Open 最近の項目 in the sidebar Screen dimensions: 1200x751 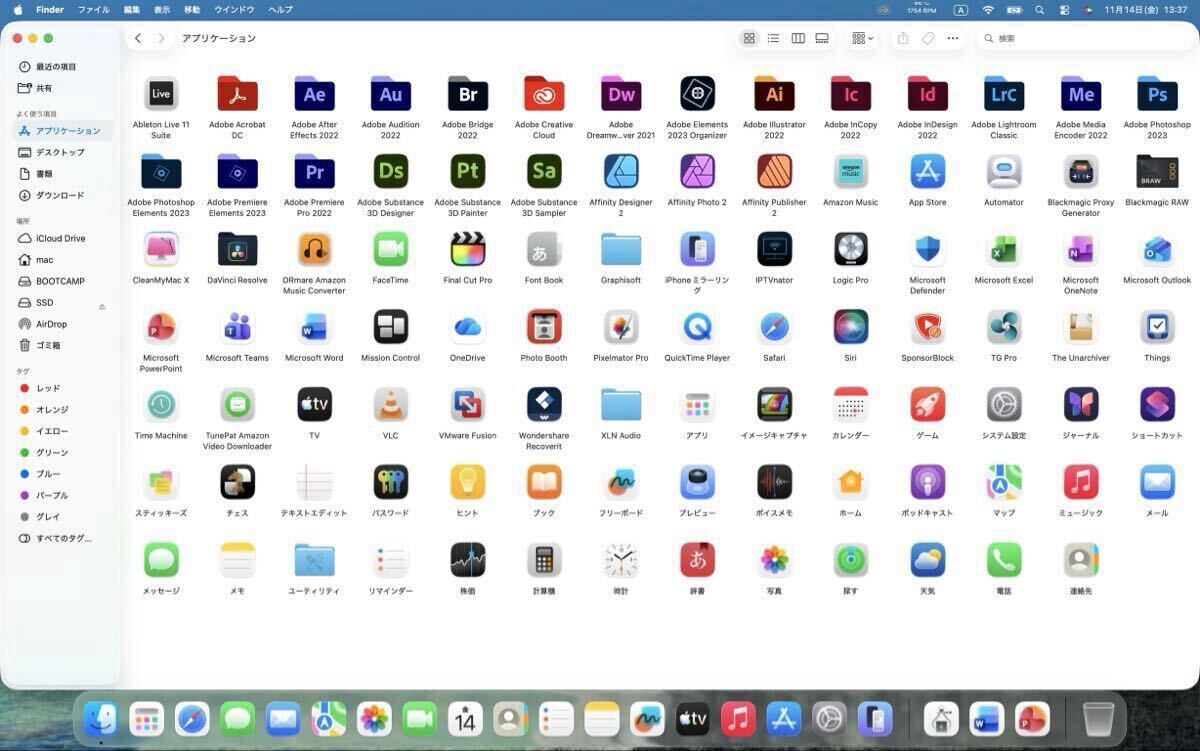pos(63,66)
